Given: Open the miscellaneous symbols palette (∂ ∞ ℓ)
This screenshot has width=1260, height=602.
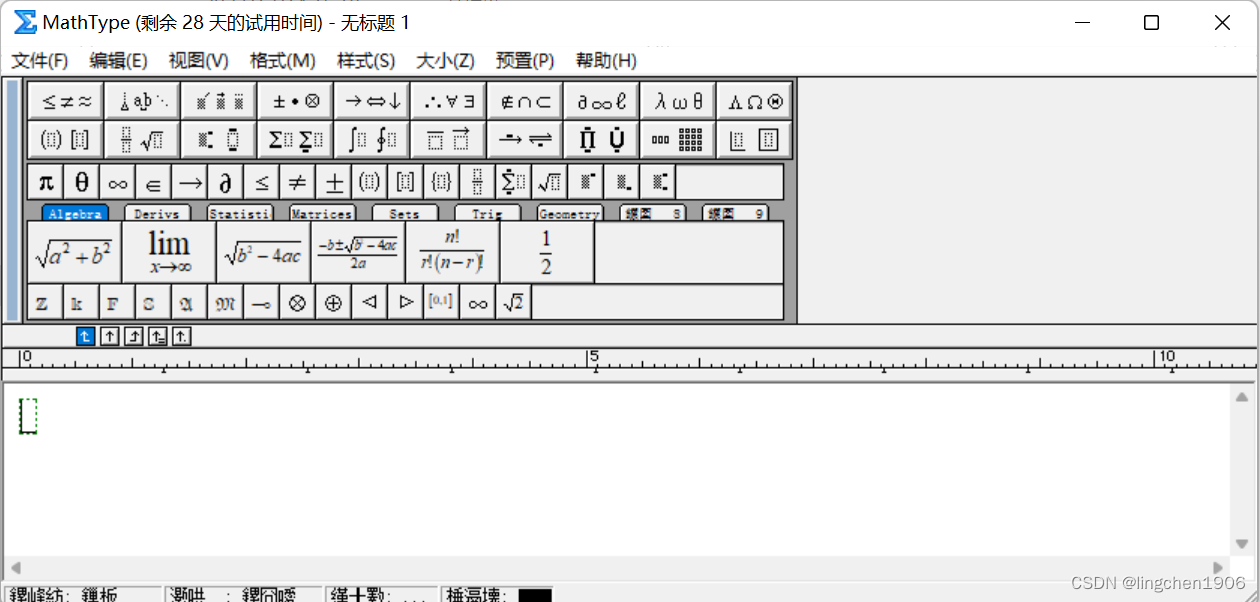Looking at the screenshot, I should pyautogui.click(x=601, y=101).
